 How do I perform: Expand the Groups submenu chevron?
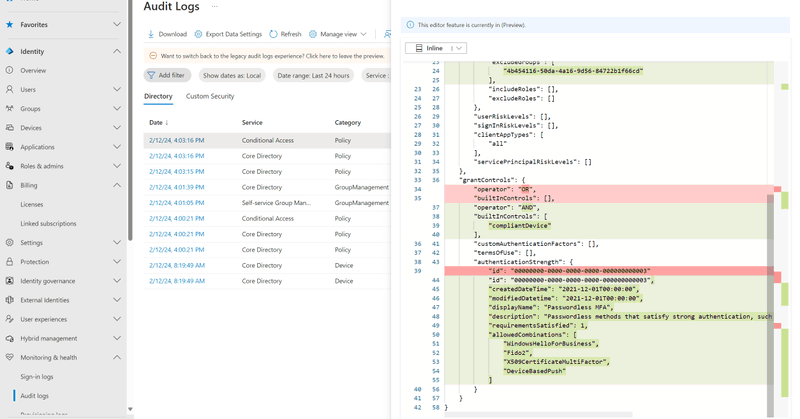tap(117, 109)
